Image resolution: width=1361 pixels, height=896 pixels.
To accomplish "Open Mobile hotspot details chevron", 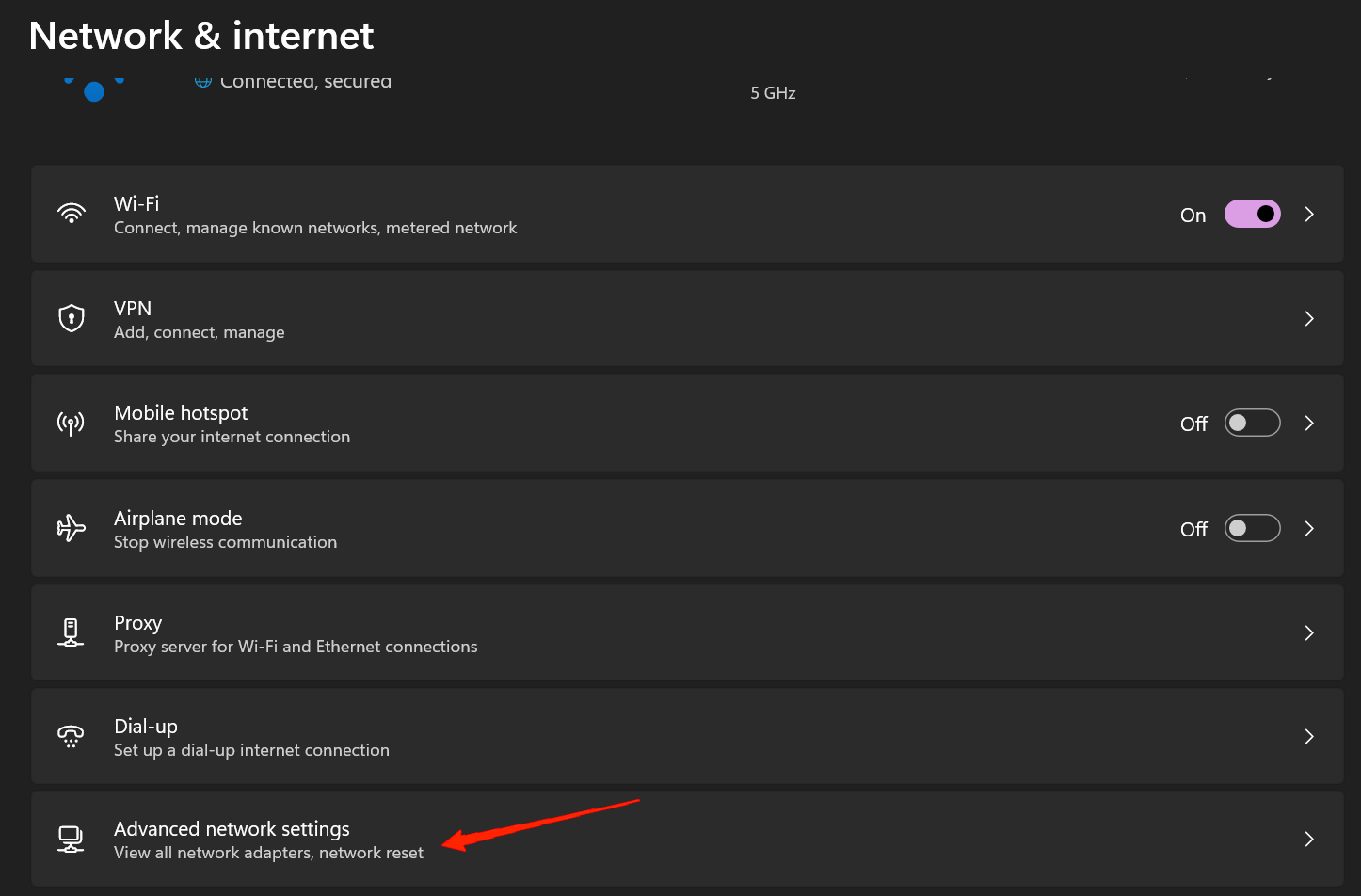I will 1309,424.
